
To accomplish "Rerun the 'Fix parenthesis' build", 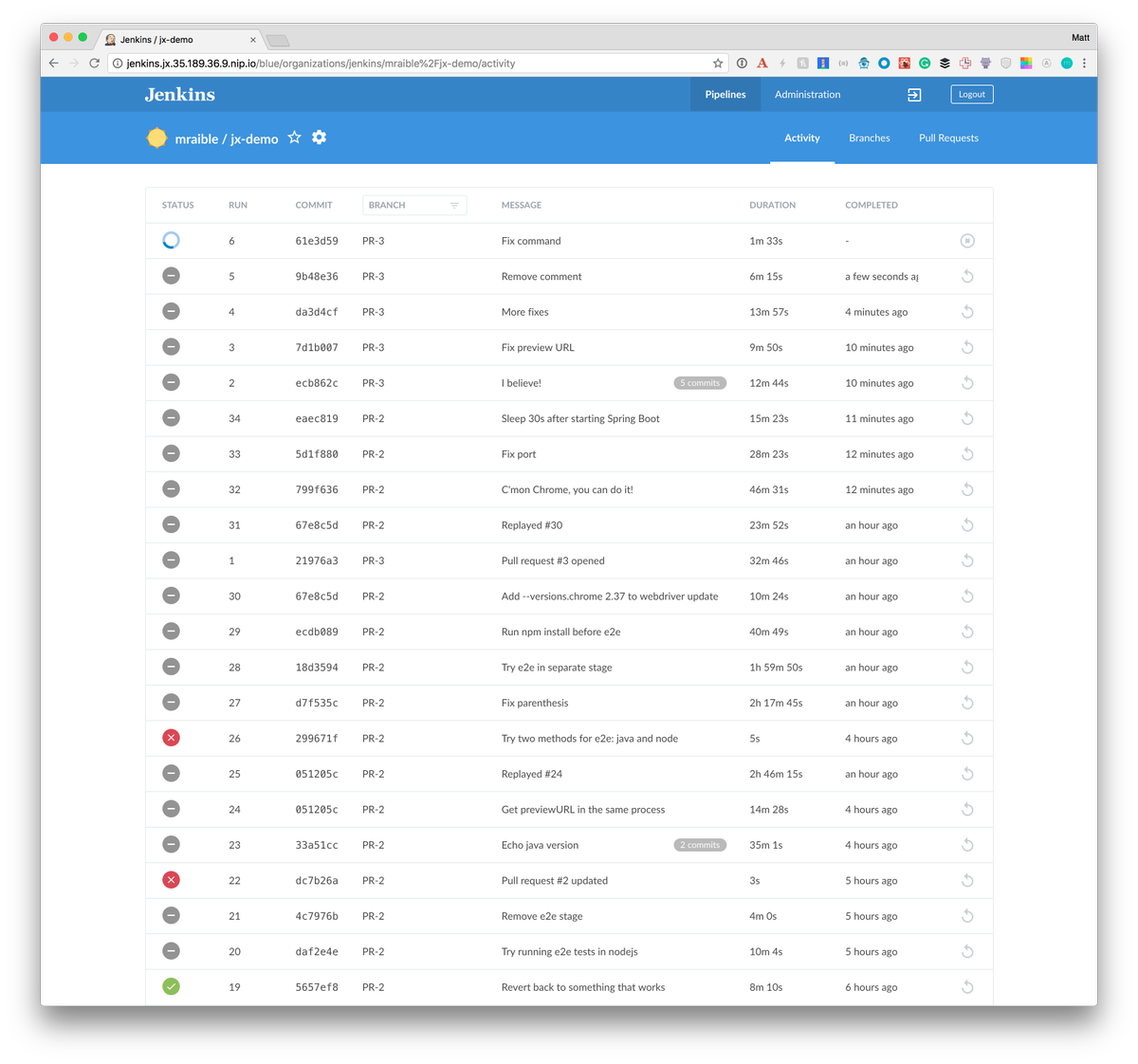I will (967, 703).
